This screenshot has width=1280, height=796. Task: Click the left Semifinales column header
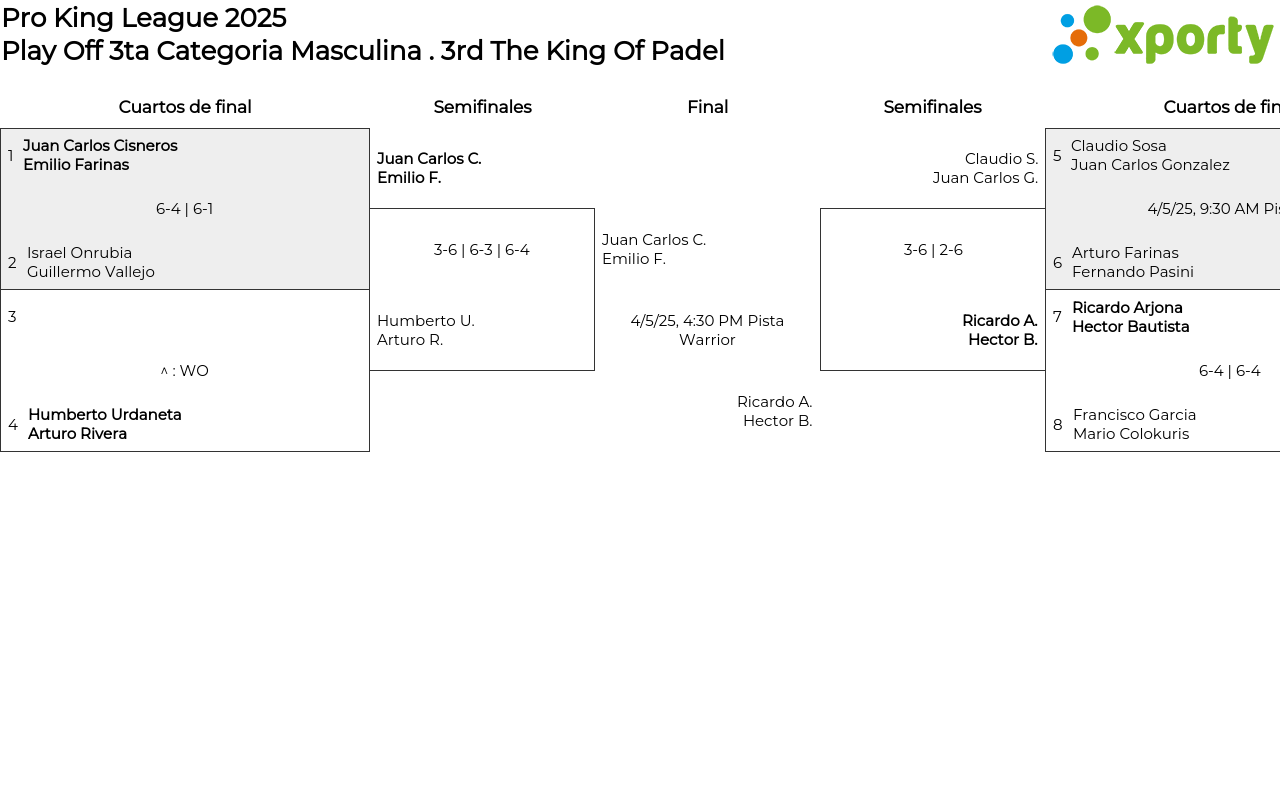pos(482,107)
